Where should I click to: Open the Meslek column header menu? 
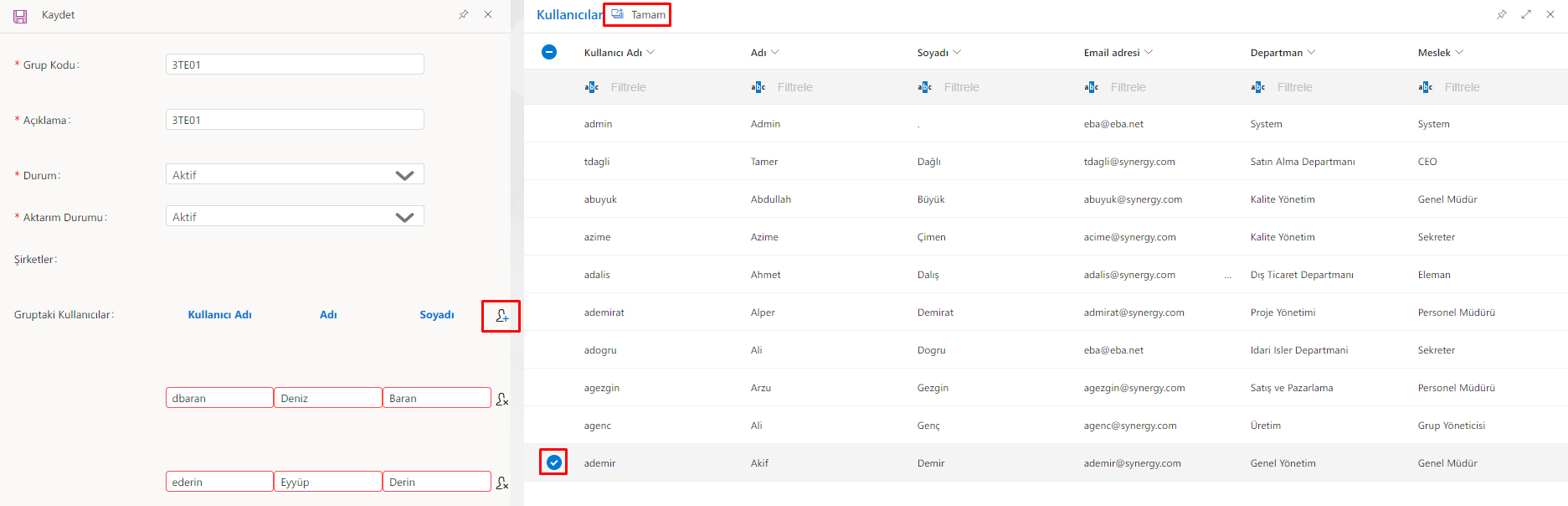[1459, 52]
